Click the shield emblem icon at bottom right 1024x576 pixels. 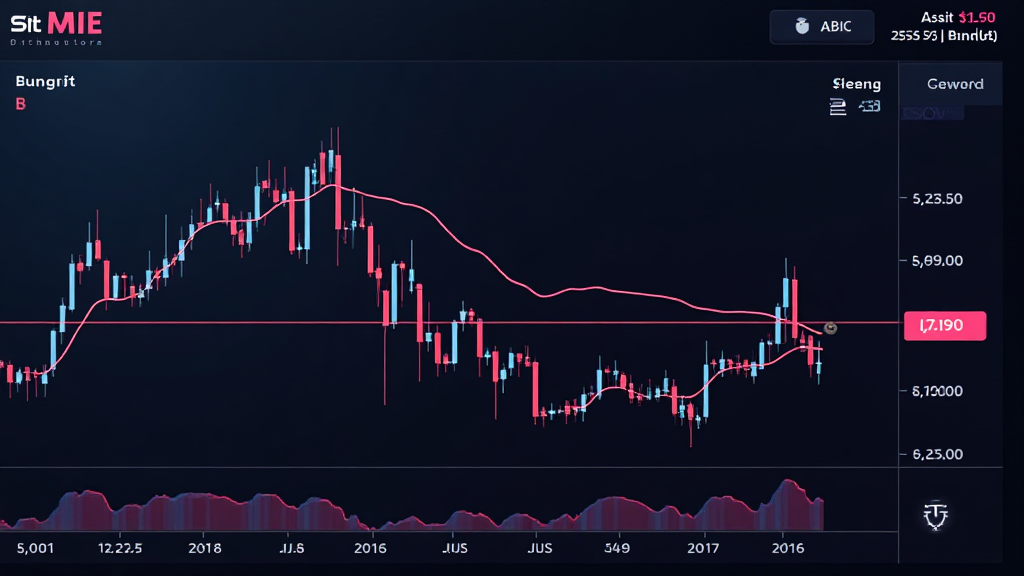tap(934, 515)
